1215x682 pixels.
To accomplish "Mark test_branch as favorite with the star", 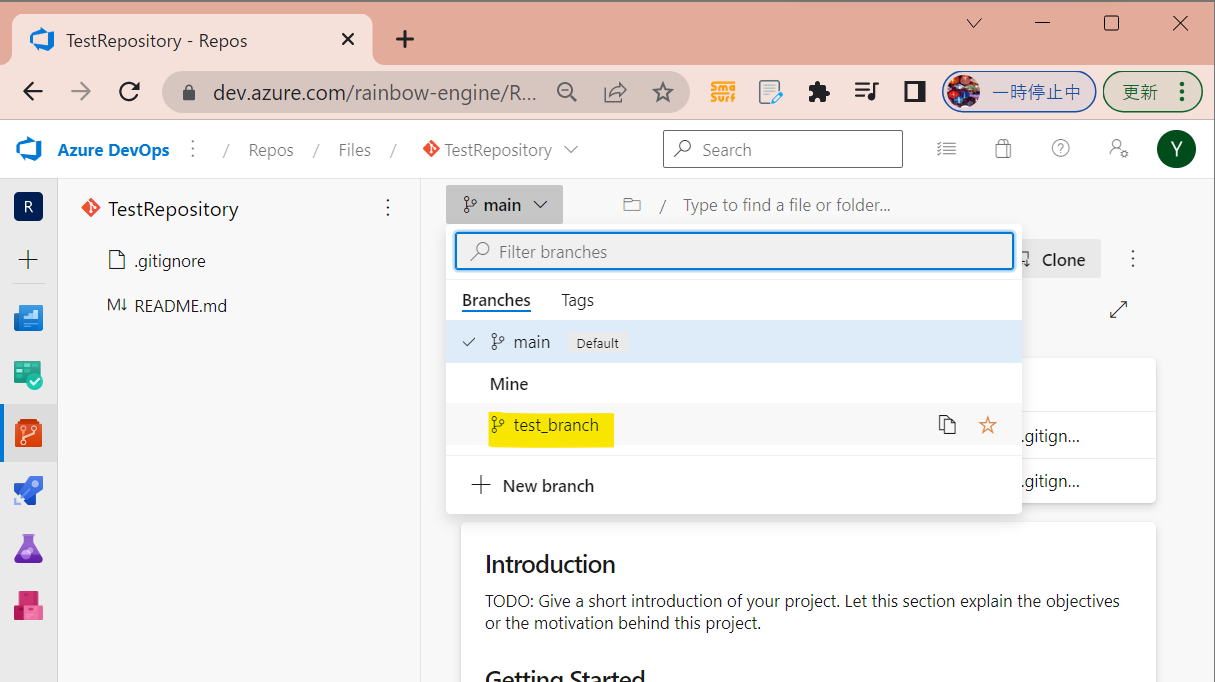I will 988,425.
